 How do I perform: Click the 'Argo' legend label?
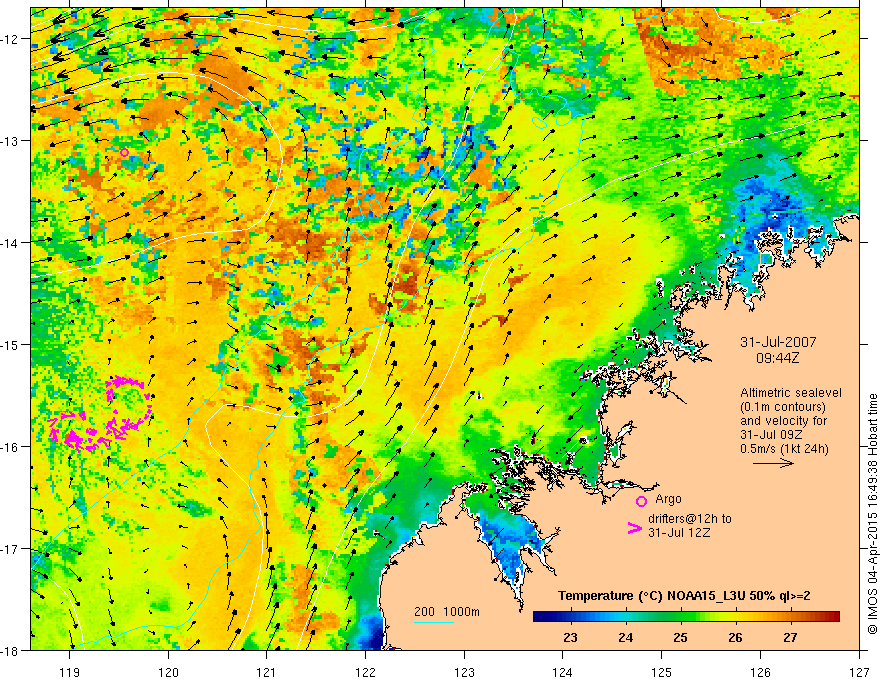[668, 499]
